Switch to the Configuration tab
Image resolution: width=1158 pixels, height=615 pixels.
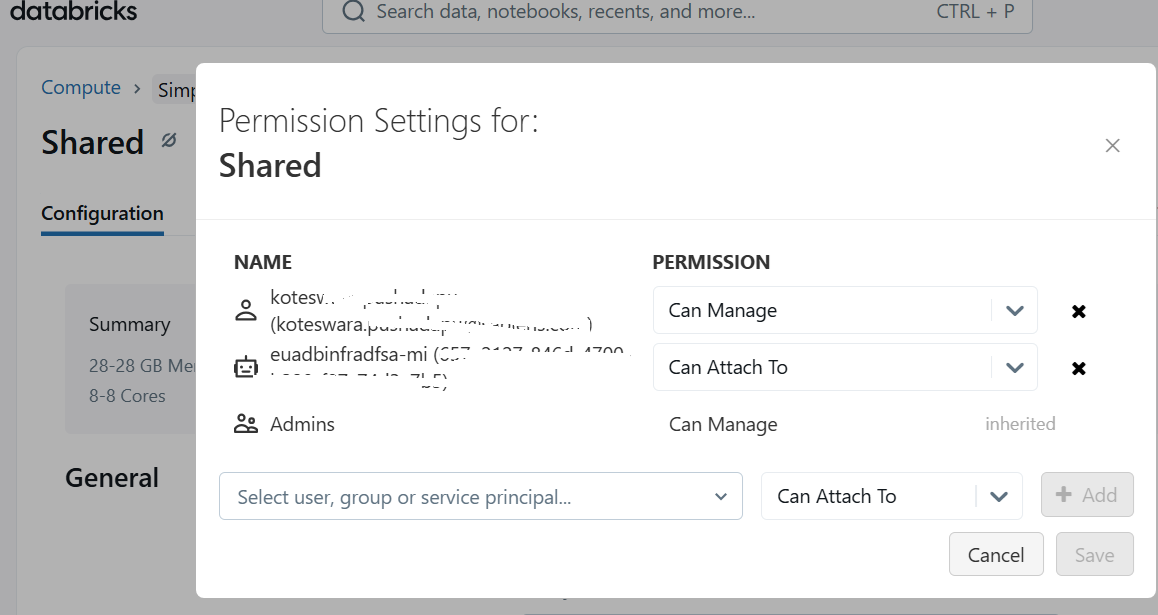[102, 213]
